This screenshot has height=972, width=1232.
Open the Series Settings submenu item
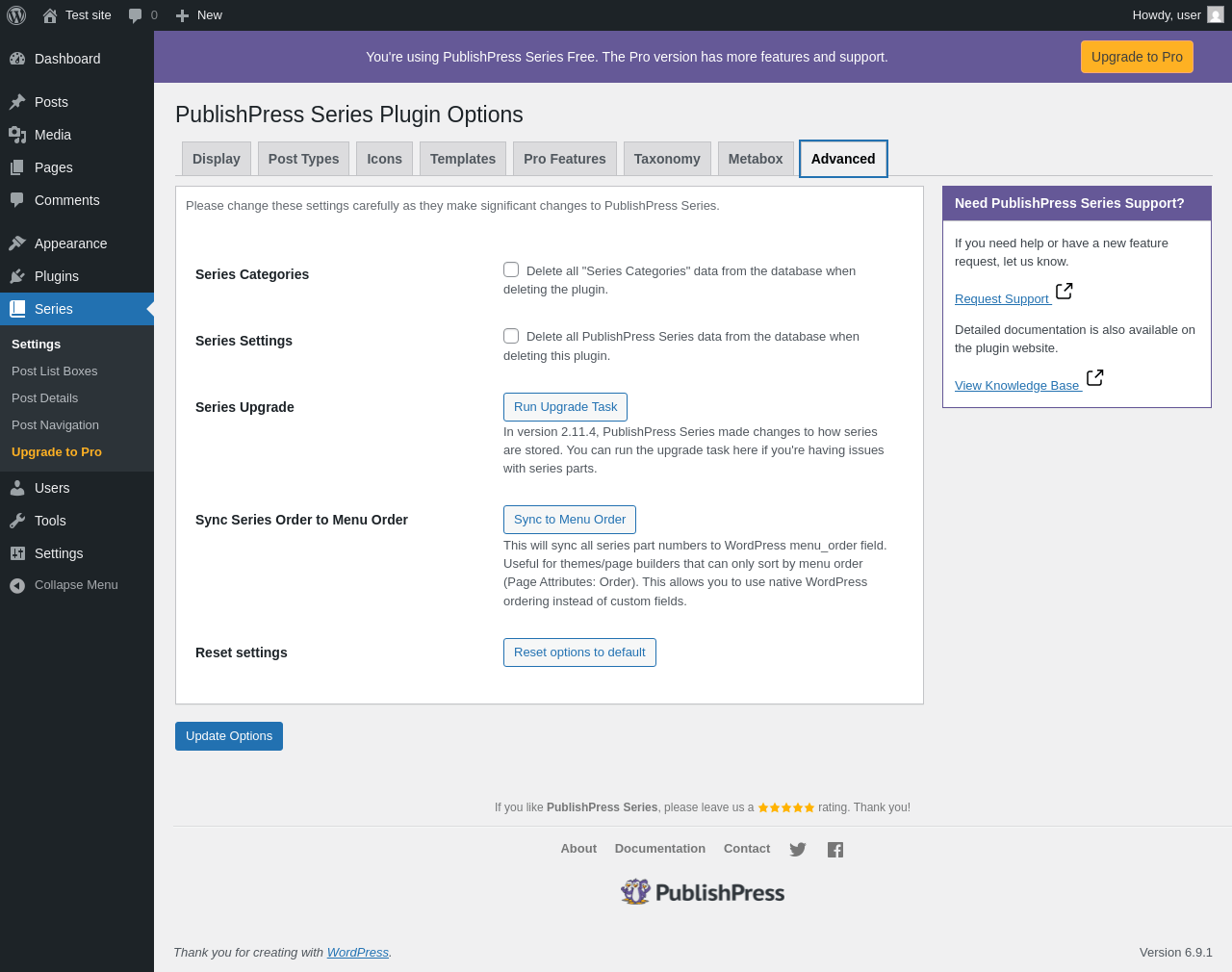coord(37,345)
